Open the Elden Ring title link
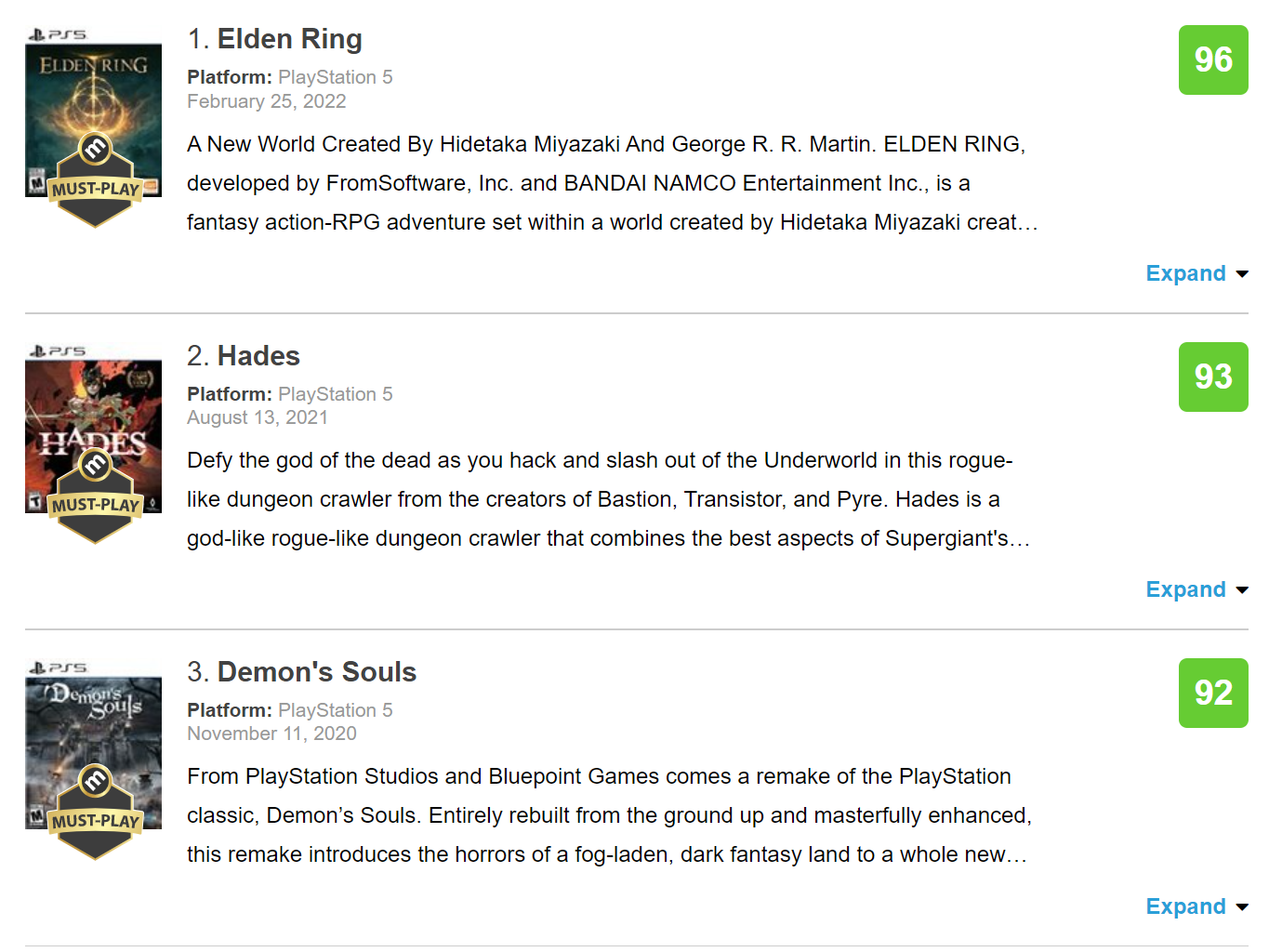This screenshot has height=952, width=1269. pyautogui.click(x=289, y=39)
